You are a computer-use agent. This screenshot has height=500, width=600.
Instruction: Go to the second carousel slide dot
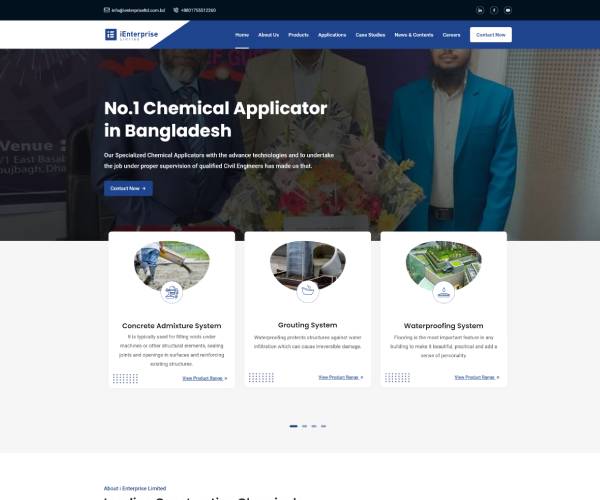305,426
